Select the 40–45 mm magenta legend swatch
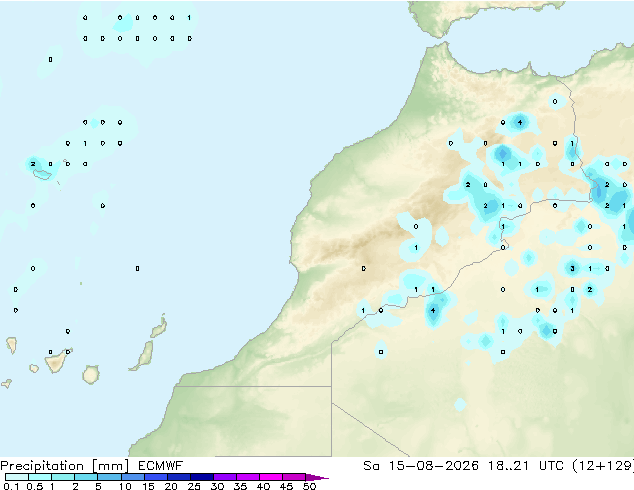The height and width of the screenshot is (490, 634). [x=271, y=477]
